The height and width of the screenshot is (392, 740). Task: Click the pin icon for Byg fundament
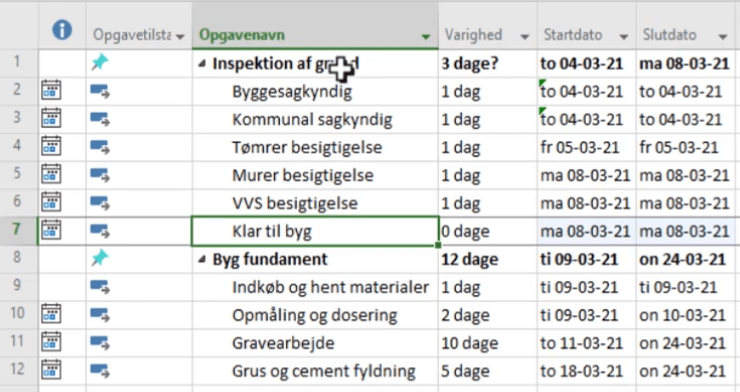[100, 258]
